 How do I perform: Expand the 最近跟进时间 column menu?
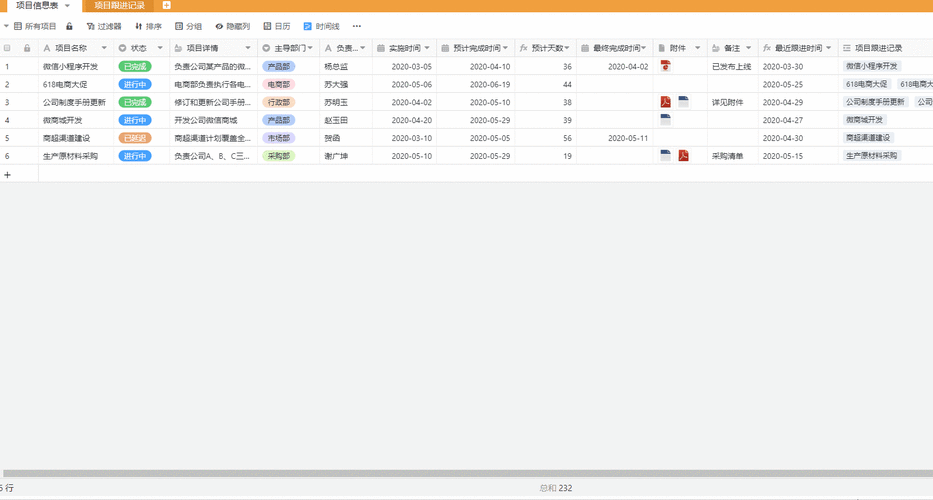tap(828, 48)
